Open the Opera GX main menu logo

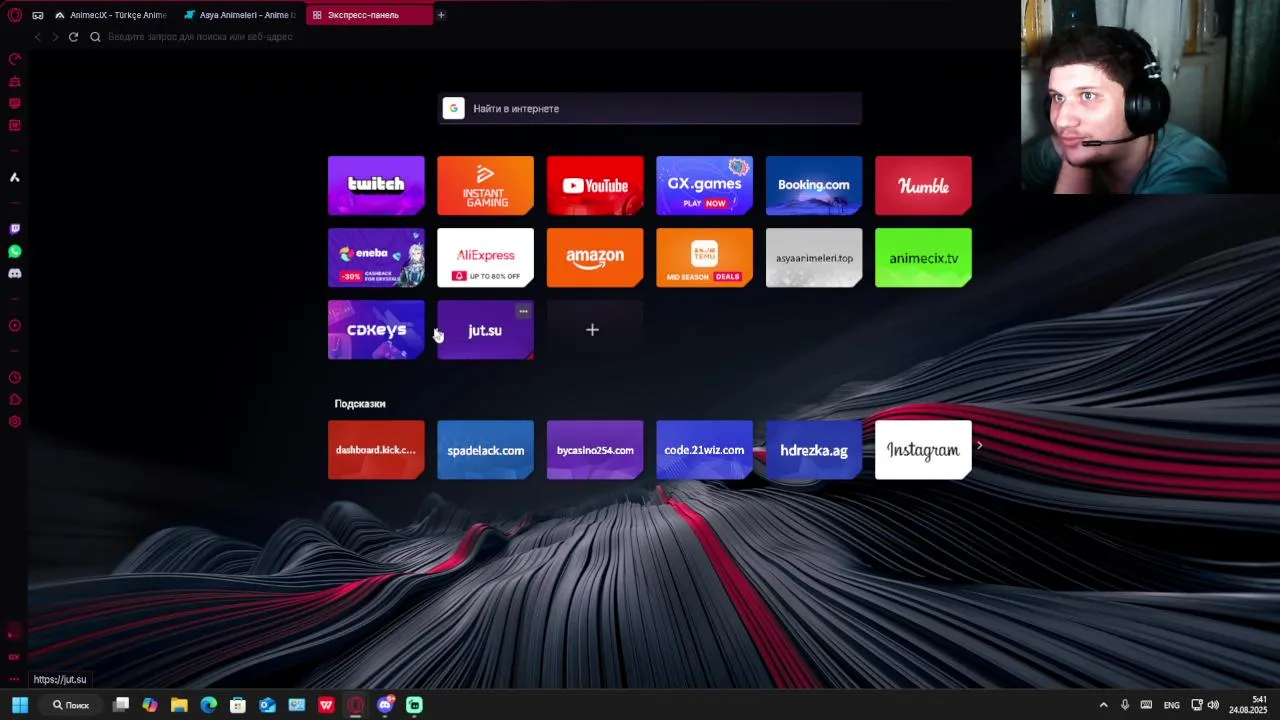click(14, 15)
